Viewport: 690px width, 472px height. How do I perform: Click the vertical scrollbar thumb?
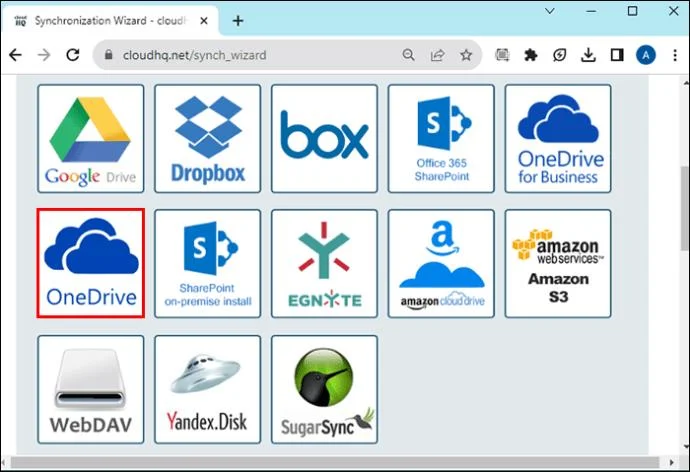point(685,208)
